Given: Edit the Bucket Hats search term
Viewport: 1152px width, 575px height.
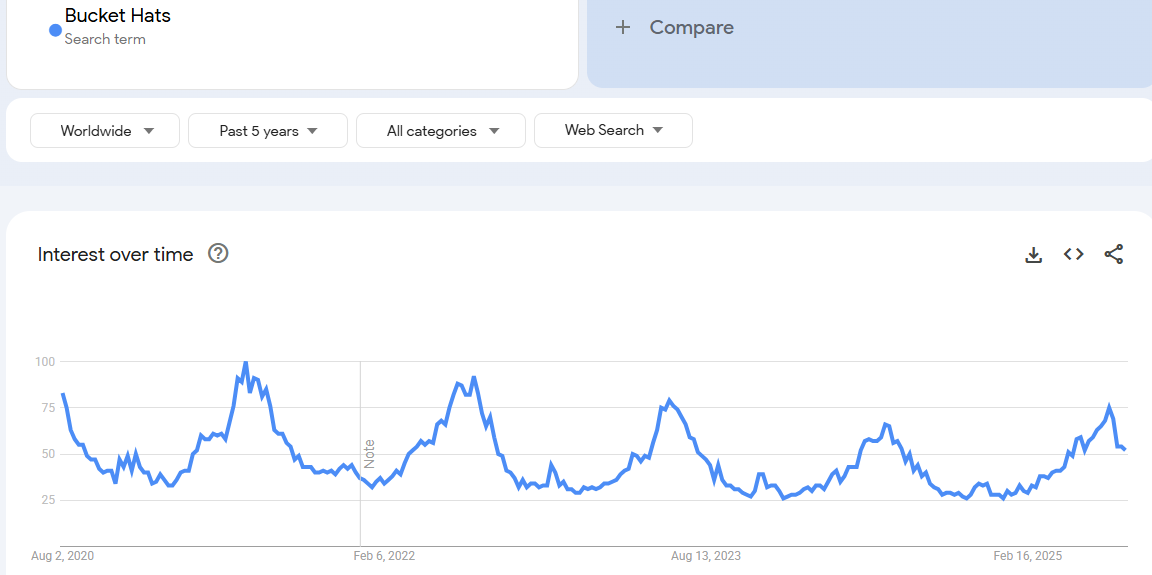Looking at the screenshot, I should point(118,16).
